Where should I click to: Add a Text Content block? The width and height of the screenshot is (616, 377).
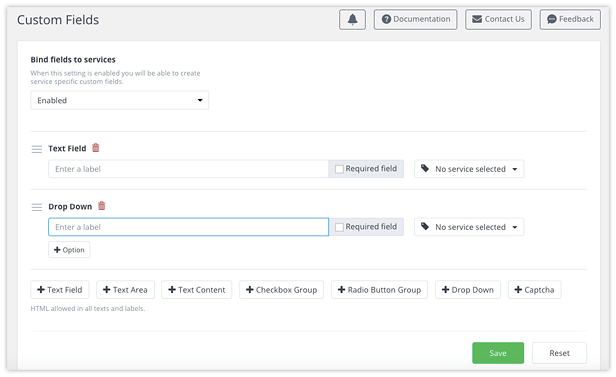(196, 290)
